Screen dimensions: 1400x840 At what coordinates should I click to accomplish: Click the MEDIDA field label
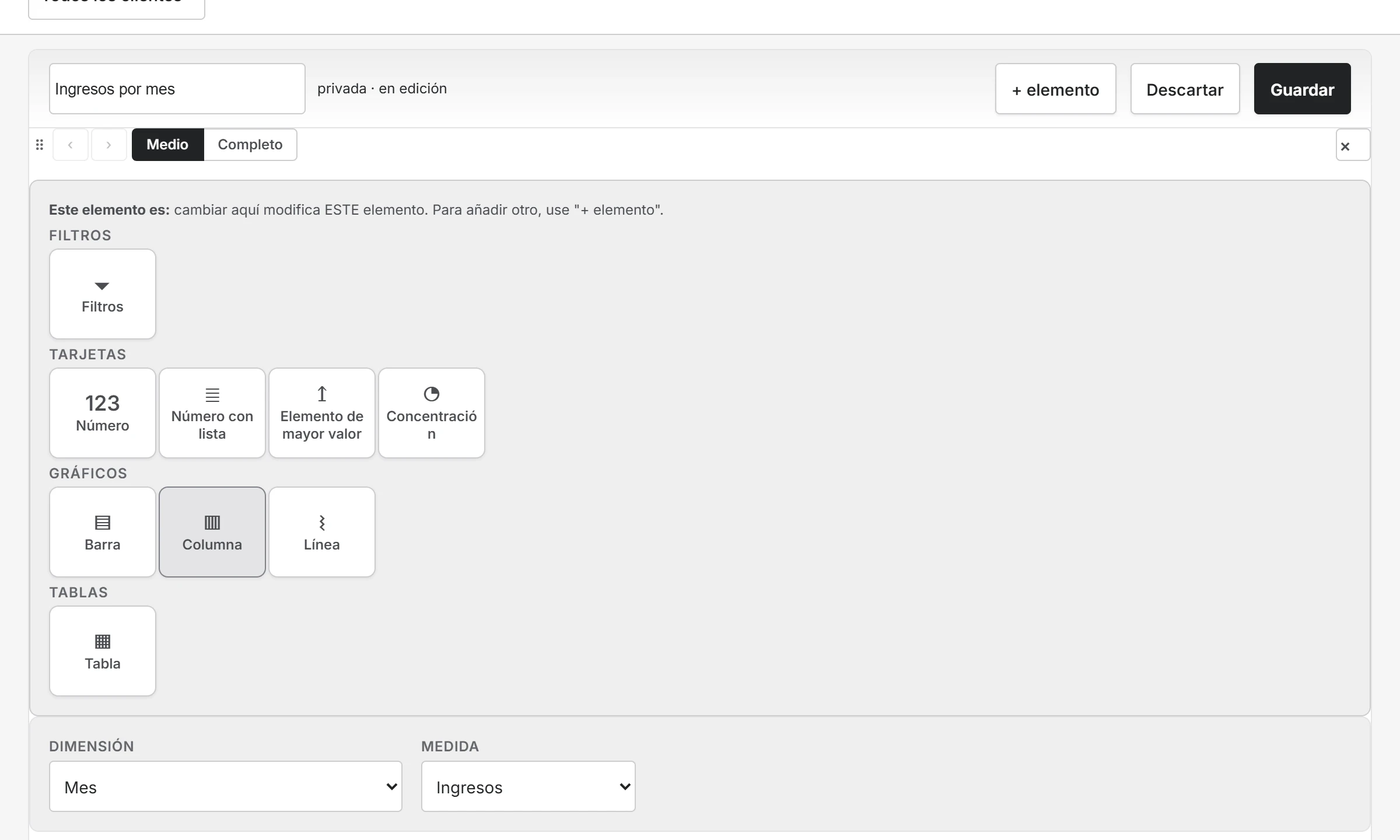pos(450,746)
